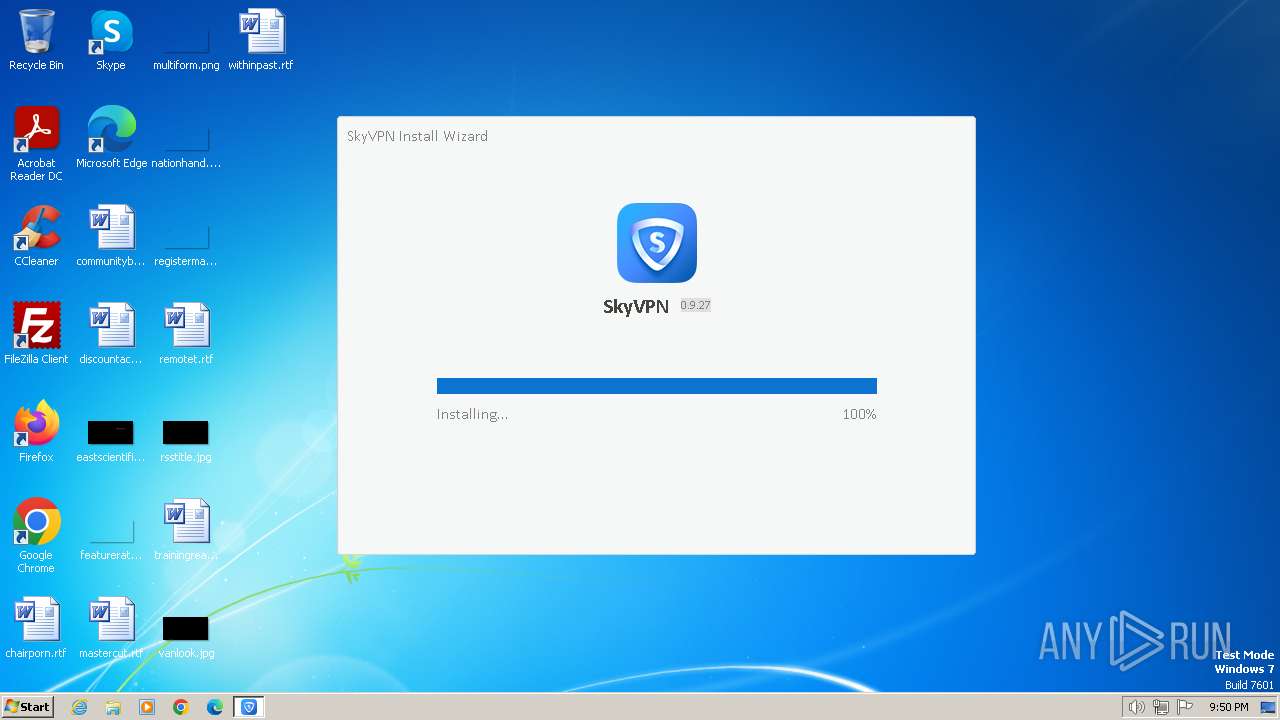Click the Action Center flag icon
The image size is (1280, 720).
(1185, 707)
